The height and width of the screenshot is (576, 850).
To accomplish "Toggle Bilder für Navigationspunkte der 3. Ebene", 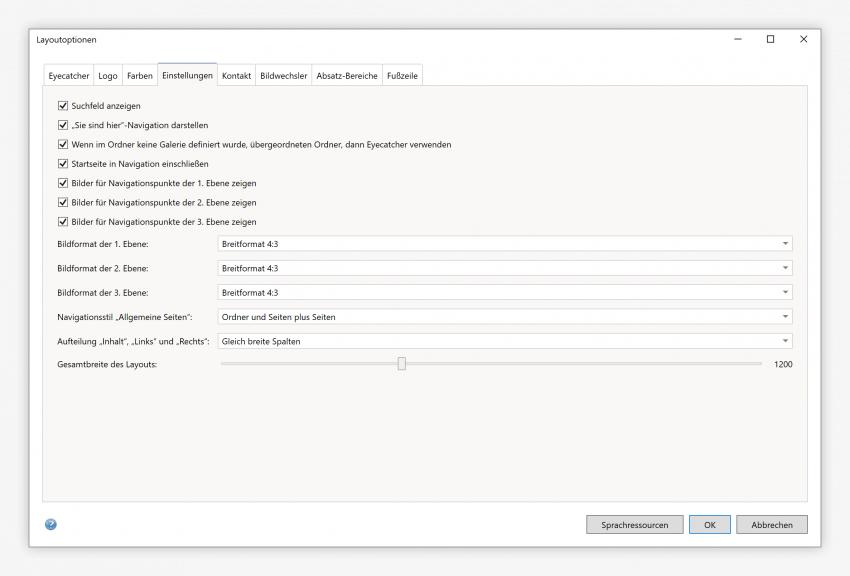I will click(x=63, y=222).
